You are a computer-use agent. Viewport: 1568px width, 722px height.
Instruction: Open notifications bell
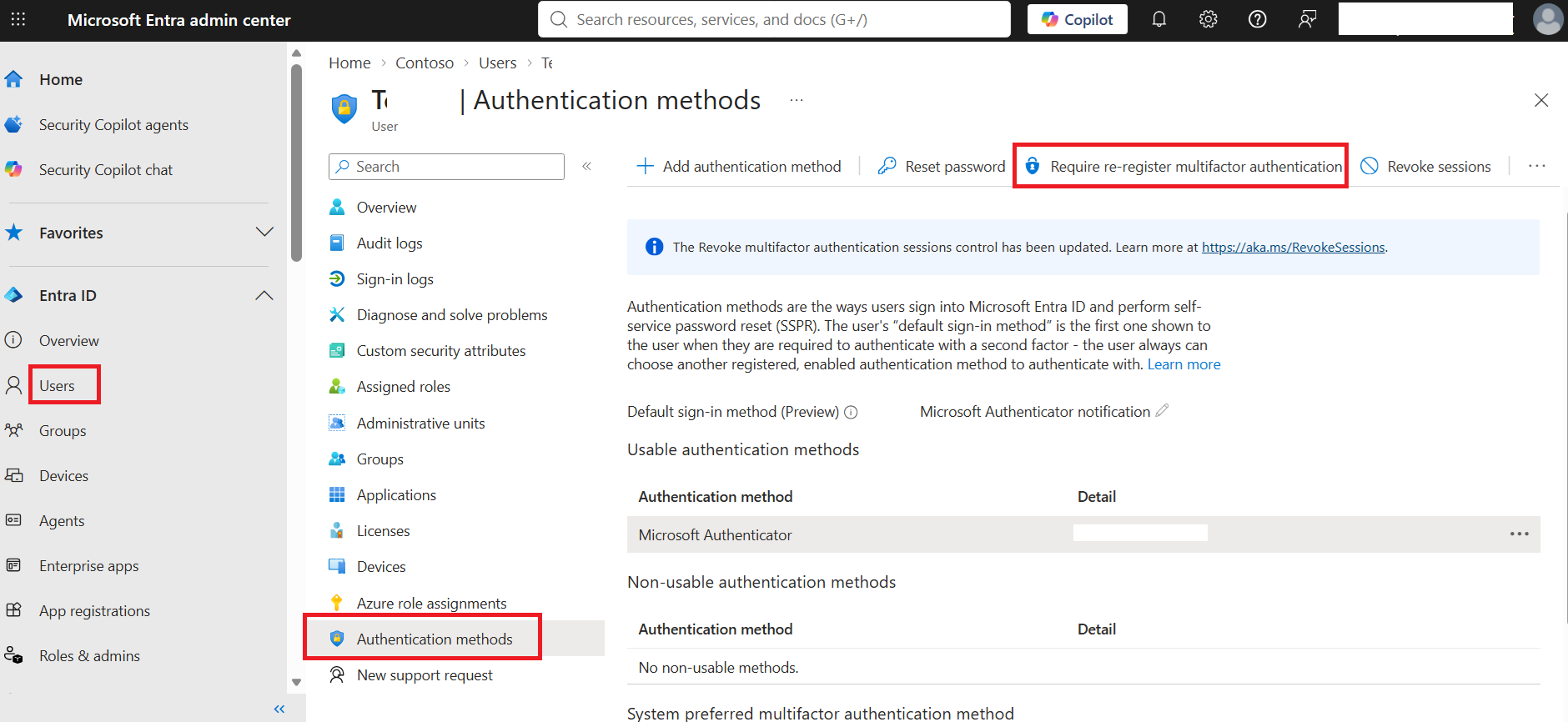(x=1159, y=19)
